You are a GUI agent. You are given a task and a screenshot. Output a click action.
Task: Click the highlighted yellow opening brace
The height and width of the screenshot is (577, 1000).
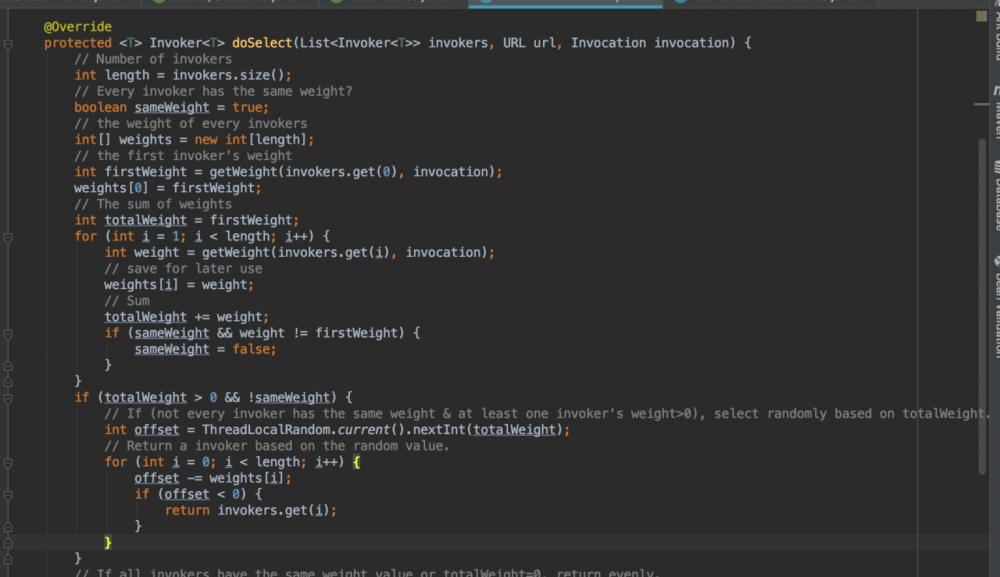pyautogui.click(x=357, y=462)
